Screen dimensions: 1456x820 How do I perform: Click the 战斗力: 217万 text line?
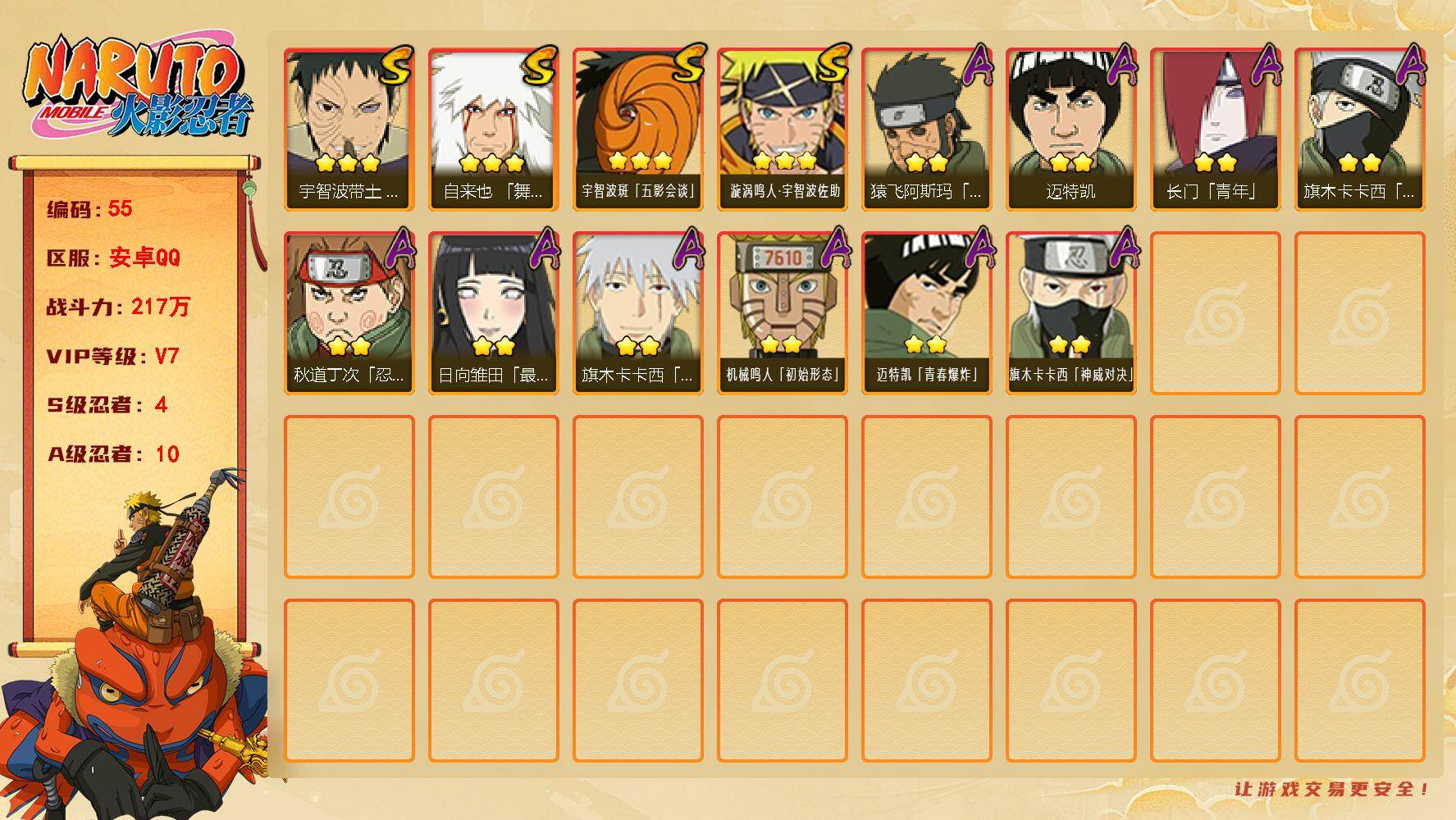pyautogui.click(x=118, y=307)
